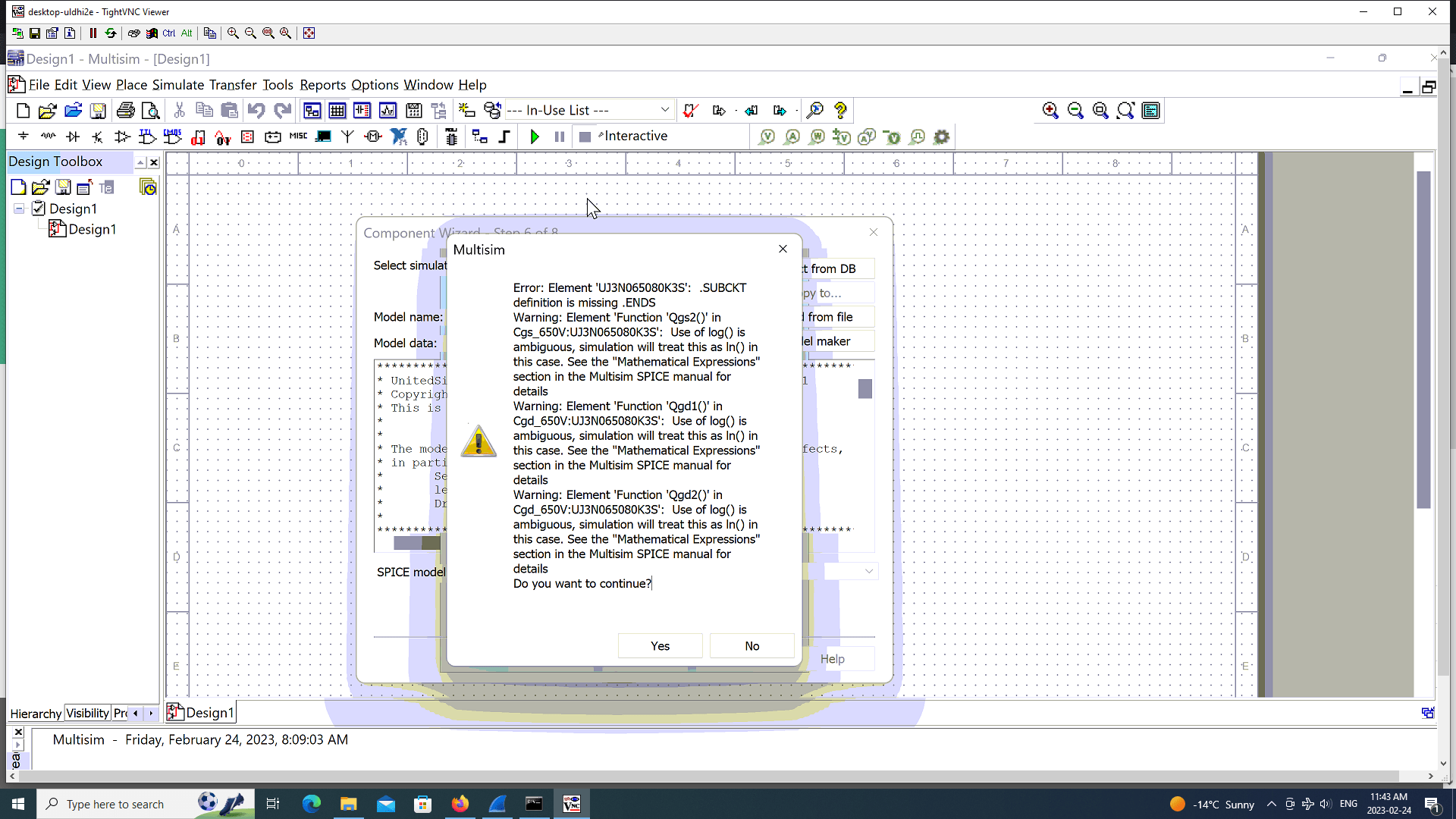The height and width of the screenshot is (819, 1456).
Task: Click the Zoom In magnifier icon
Action: (x=1050, y=111)
